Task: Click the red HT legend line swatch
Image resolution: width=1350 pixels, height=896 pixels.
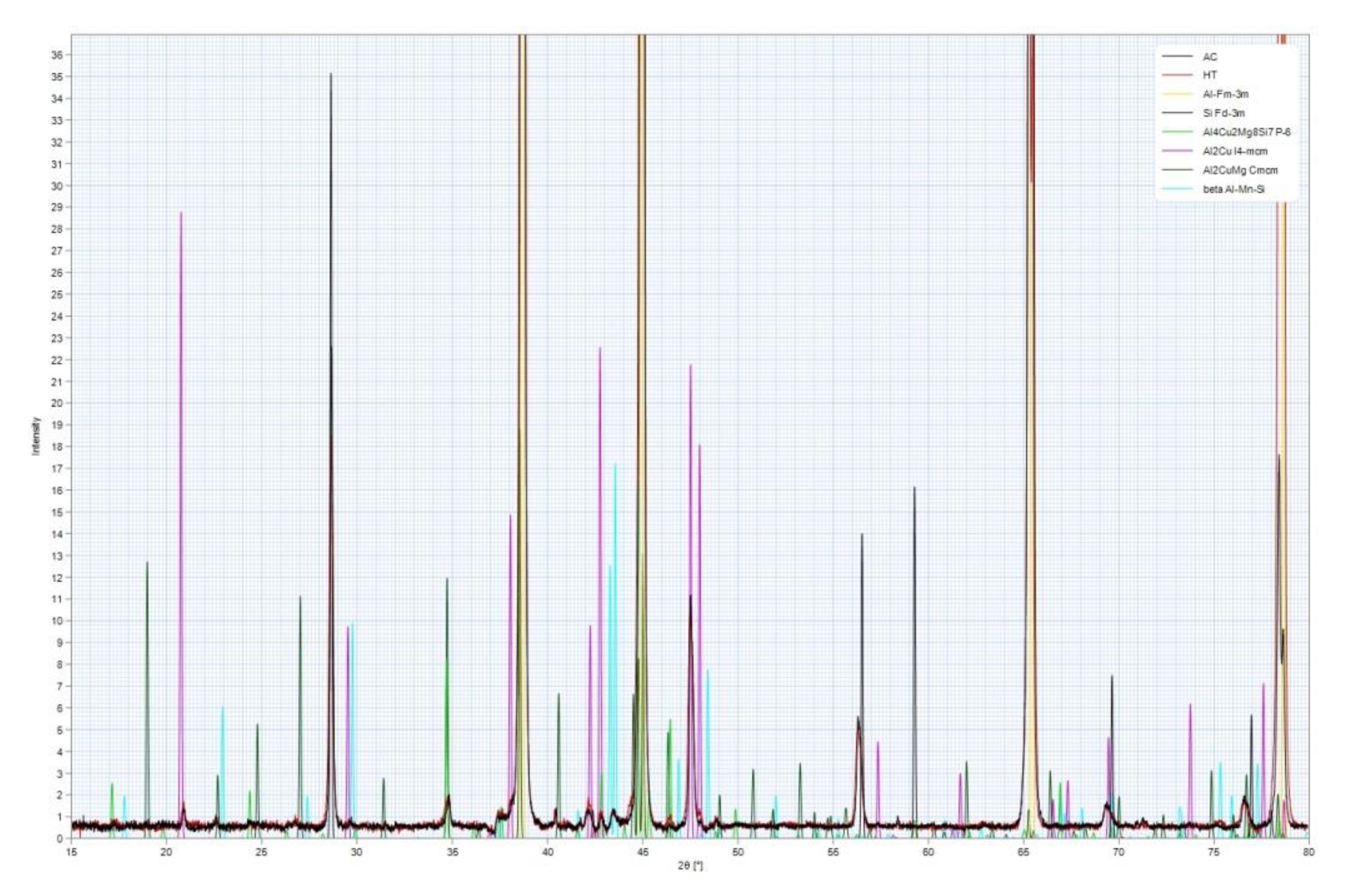Action: (x=1177, y=75)
